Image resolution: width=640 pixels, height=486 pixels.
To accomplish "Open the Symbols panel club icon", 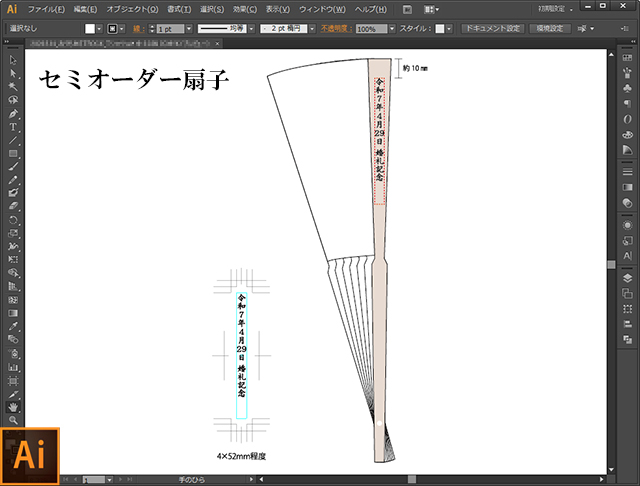I will (627, 88).
